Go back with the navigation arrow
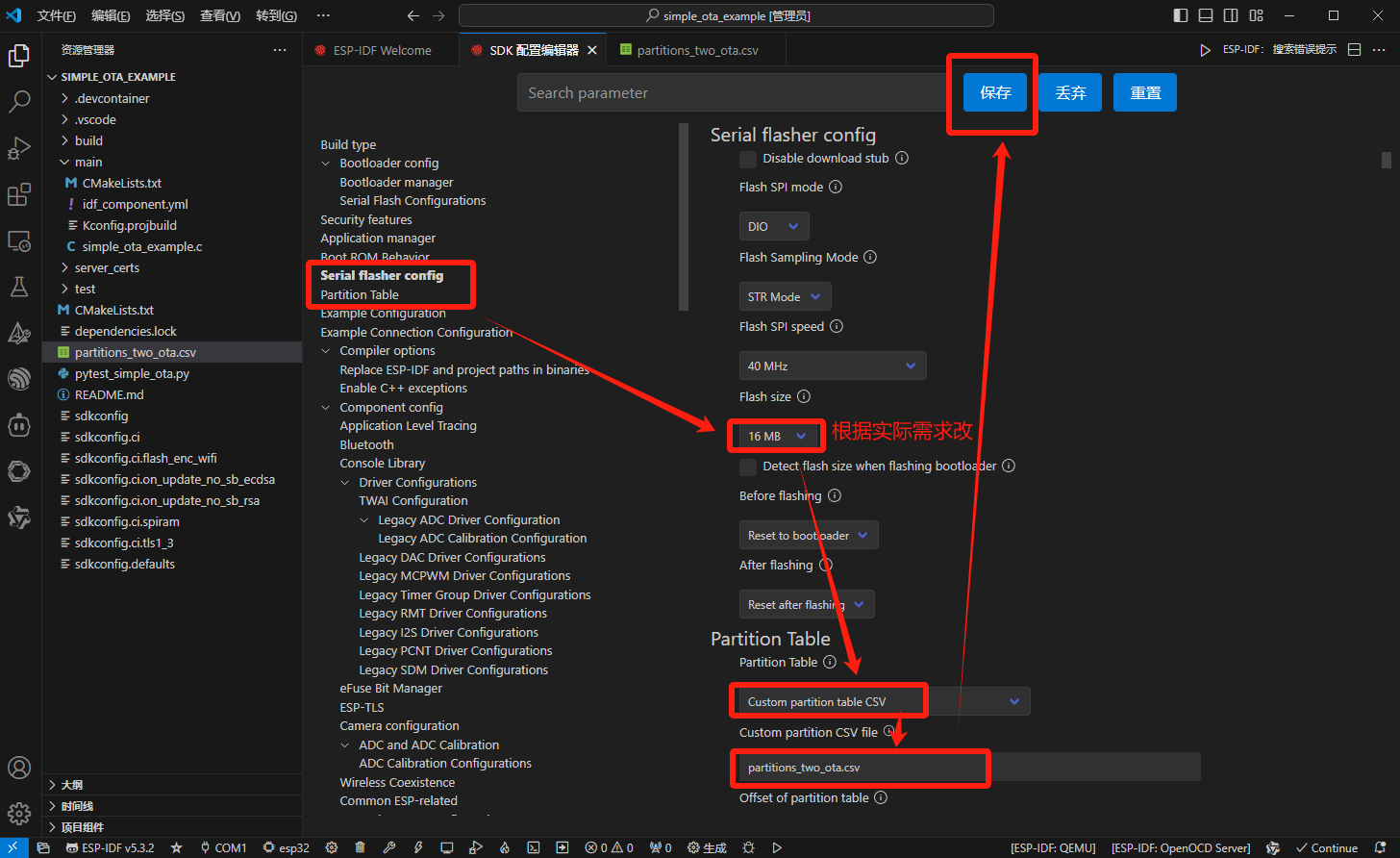Image resolution: width=1400 pixels, height=858 pixels. [x=413, y=15]
